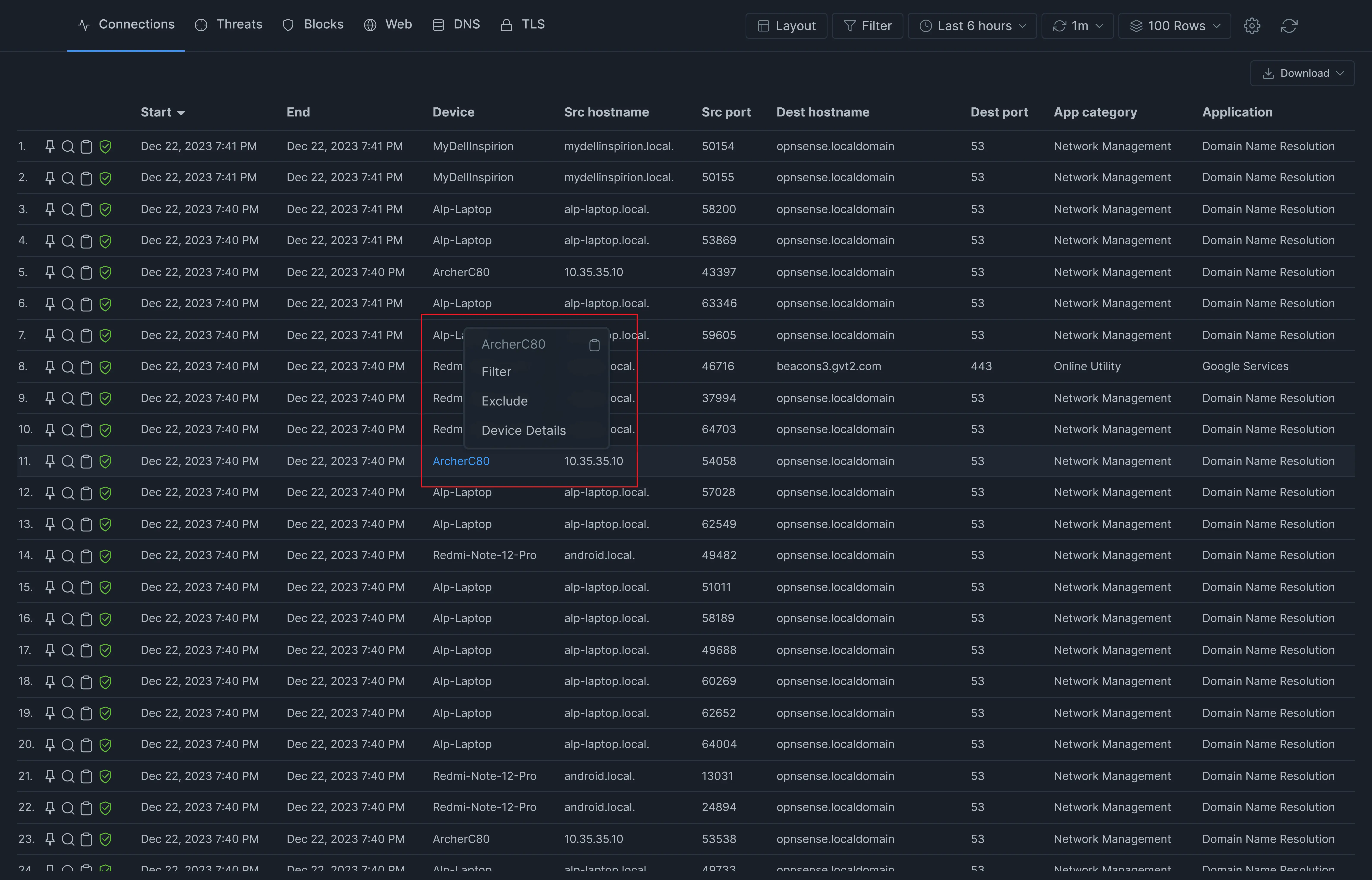Copy ArcherC80 via popup clipboard icon

(594, 345)
